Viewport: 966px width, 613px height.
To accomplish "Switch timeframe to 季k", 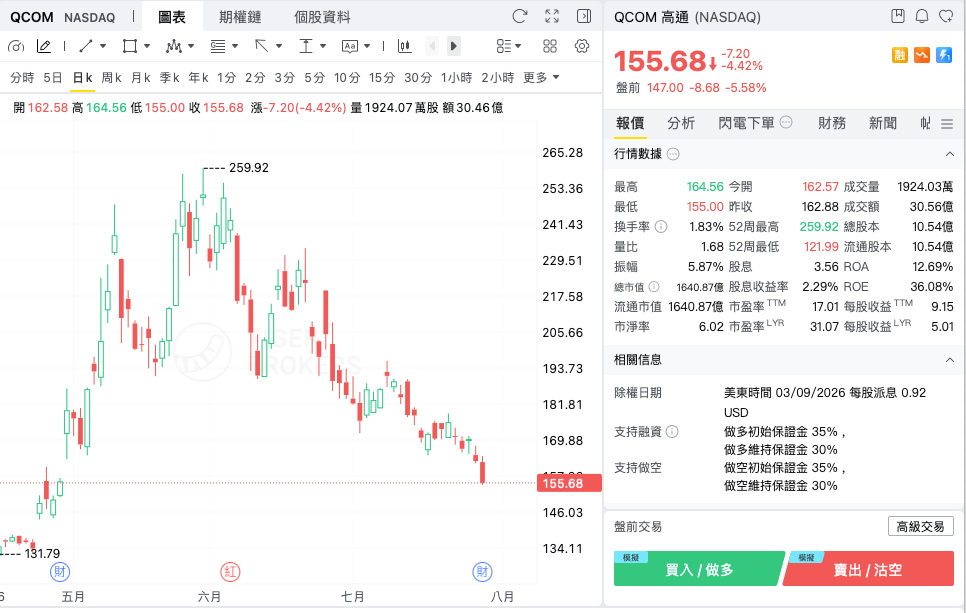I will [169, 78].
